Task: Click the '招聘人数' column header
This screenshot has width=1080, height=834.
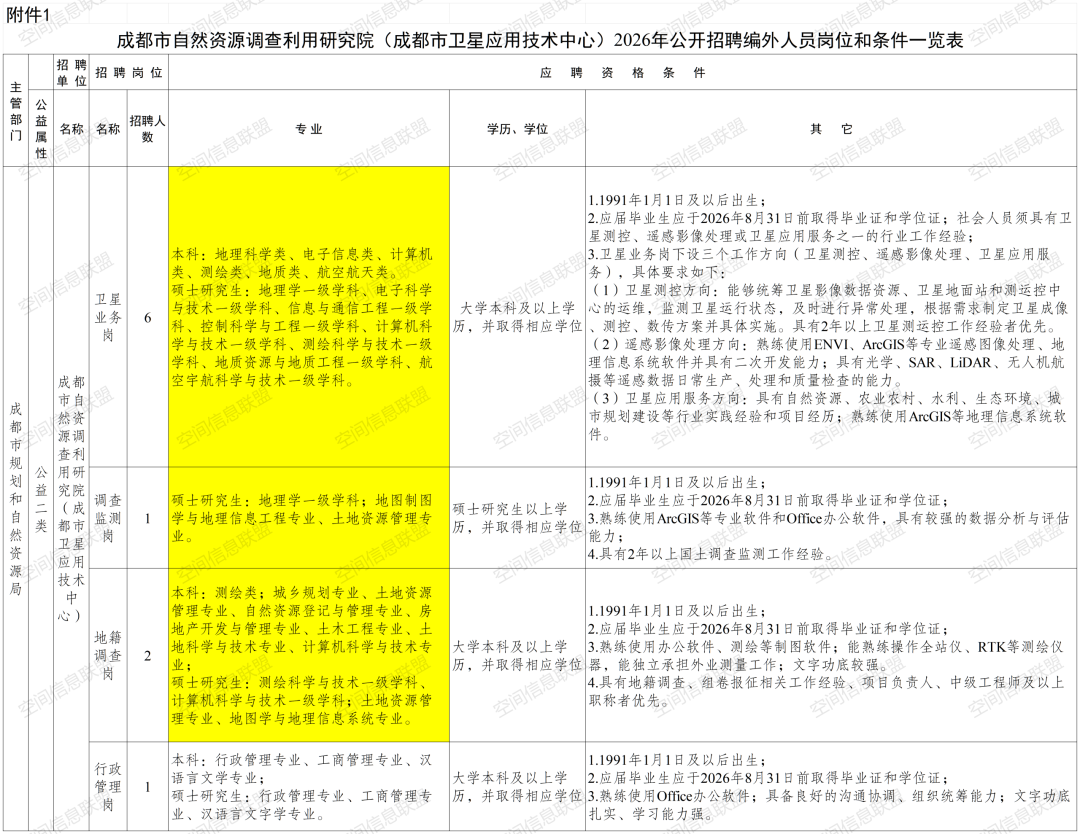Action: [x=147, y=128]
